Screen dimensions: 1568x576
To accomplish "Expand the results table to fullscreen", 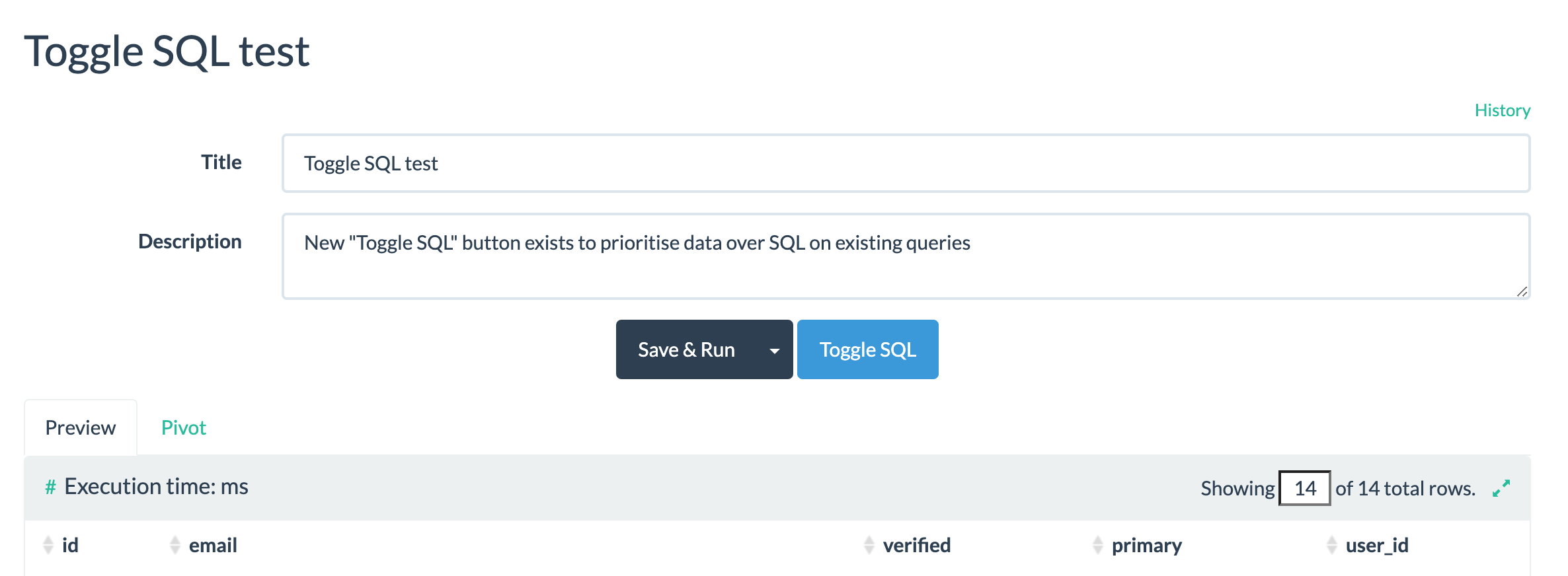I will 1502,488.
